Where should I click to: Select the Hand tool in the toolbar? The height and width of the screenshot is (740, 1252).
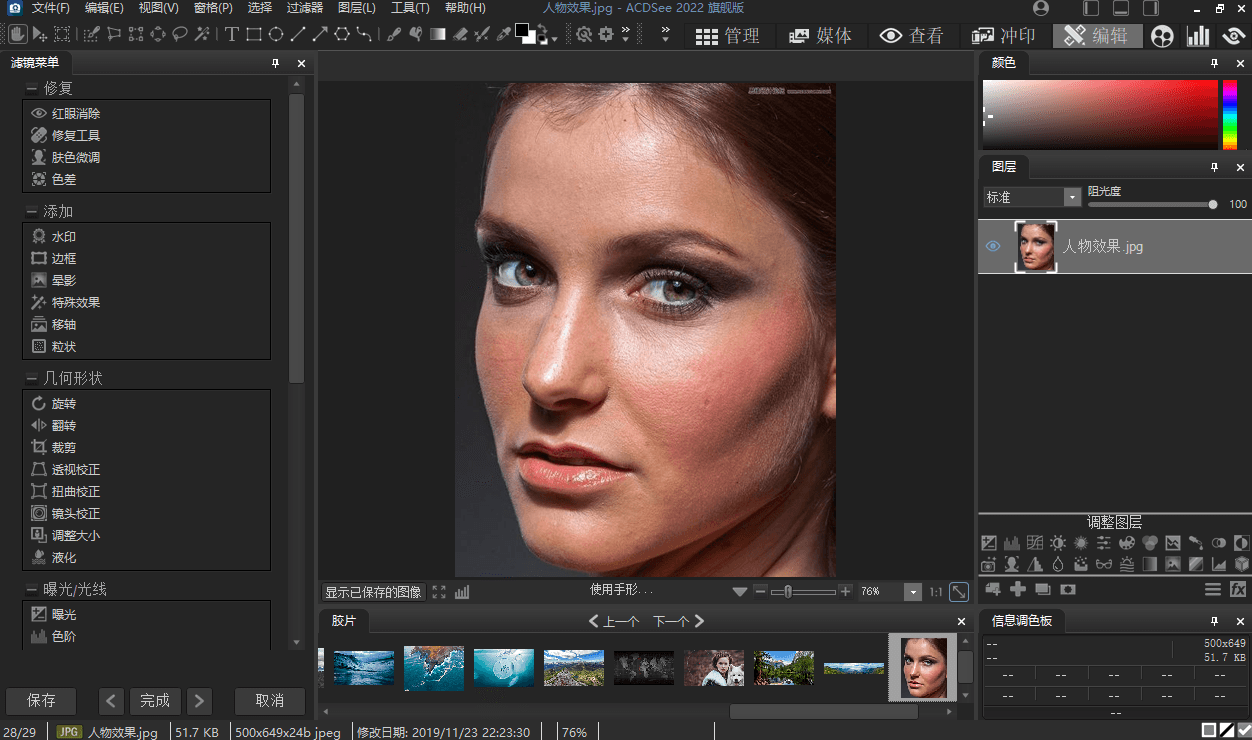18,35
